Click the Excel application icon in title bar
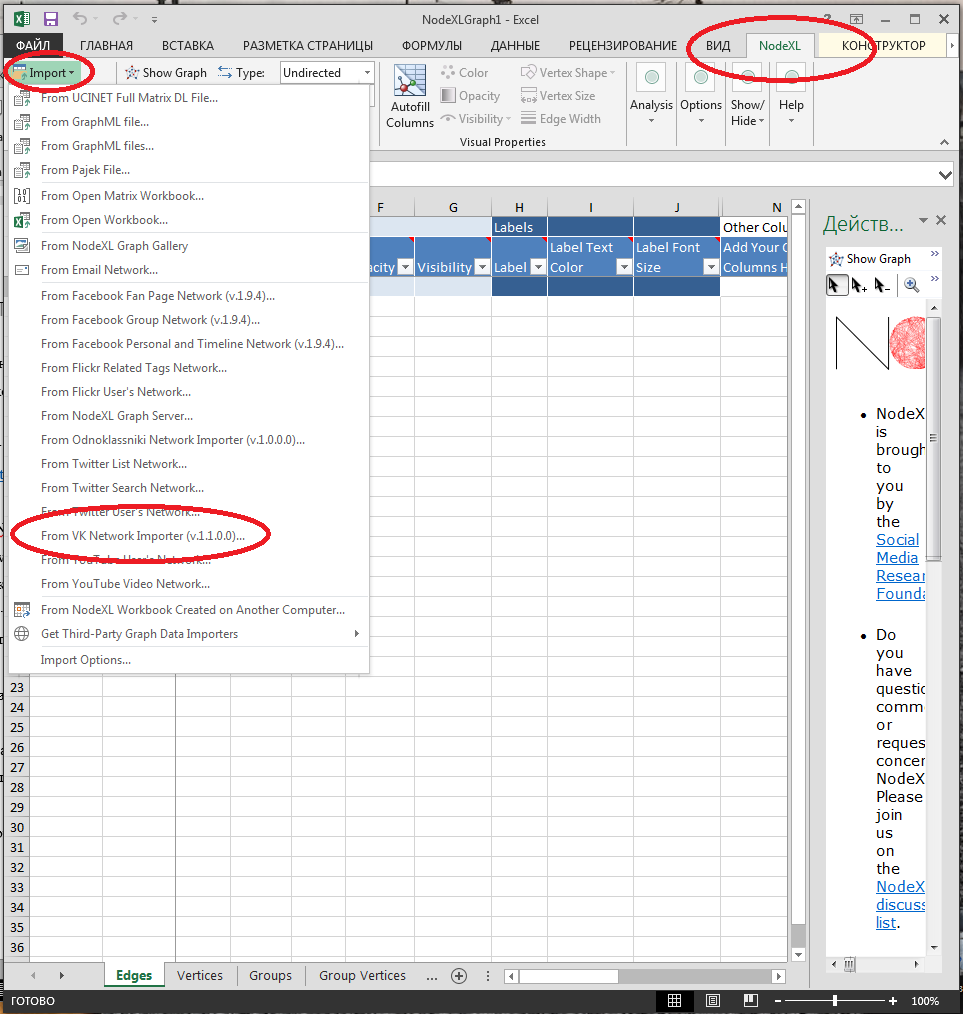Screen dimensions: 963x1014 coord(21,19)
